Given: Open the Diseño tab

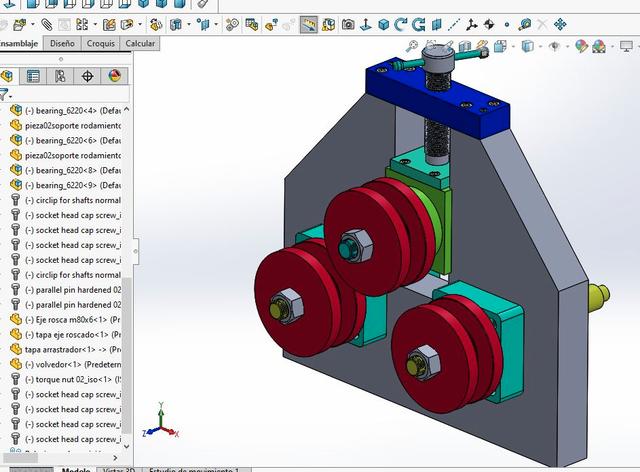Looking at the screenshot, I should (62, 43).
